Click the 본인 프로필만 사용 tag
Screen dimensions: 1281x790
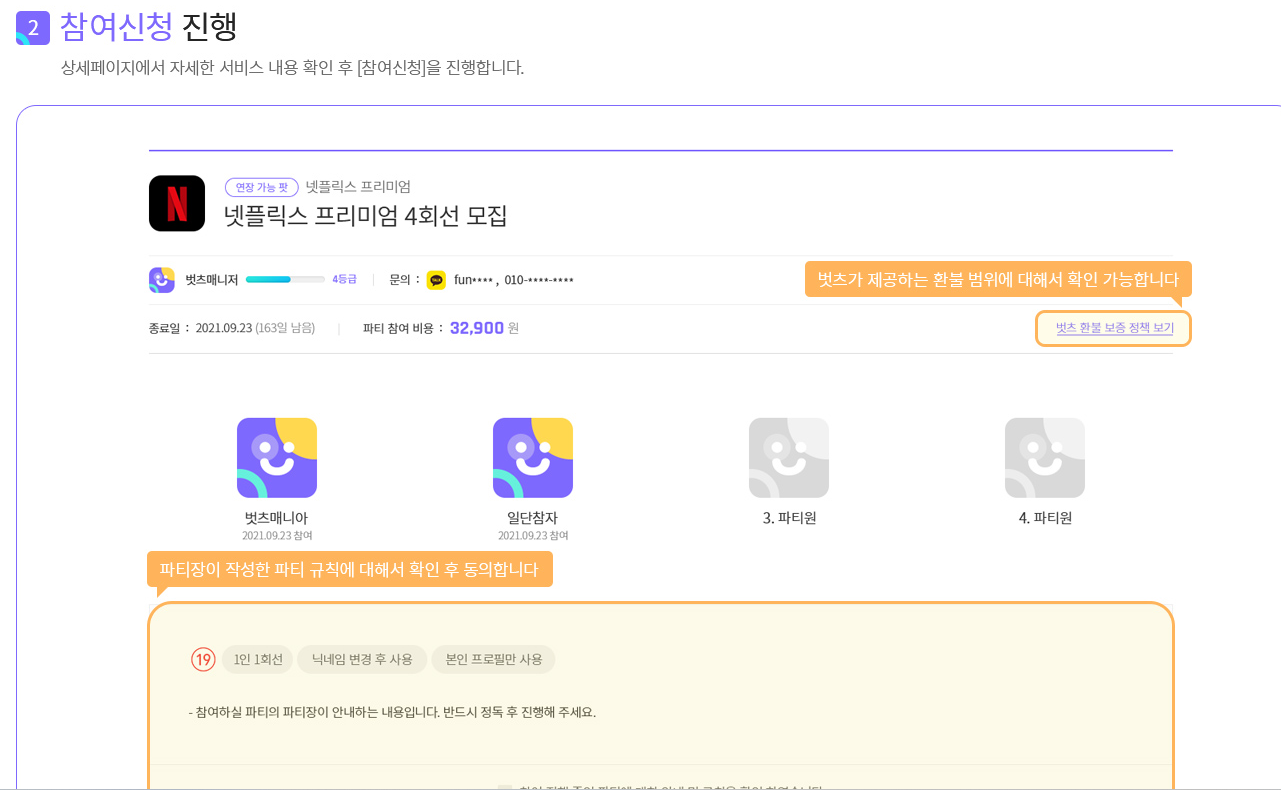point(494,659)
